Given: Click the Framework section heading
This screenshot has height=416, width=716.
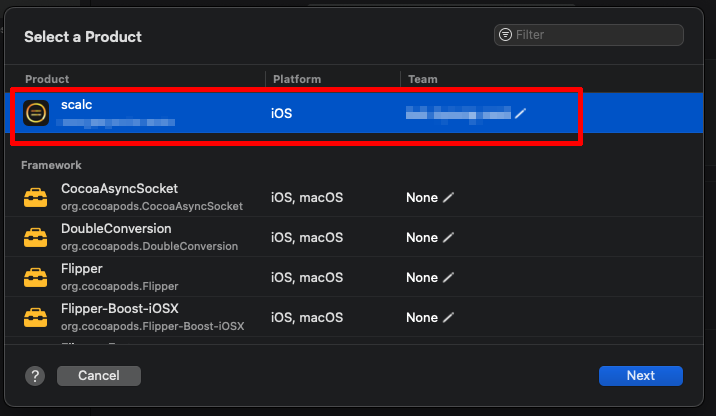Looking at the screenshot, I should click(51, 165).
